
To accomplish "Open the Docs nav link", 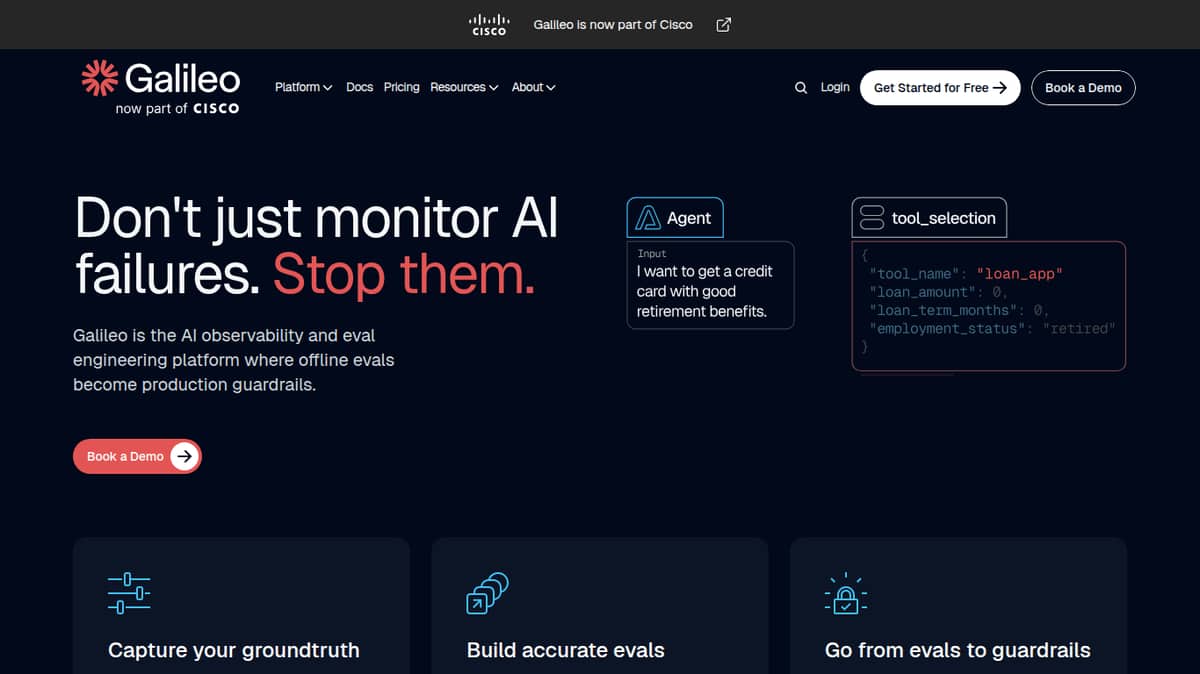I will click(x=359, y=88).
